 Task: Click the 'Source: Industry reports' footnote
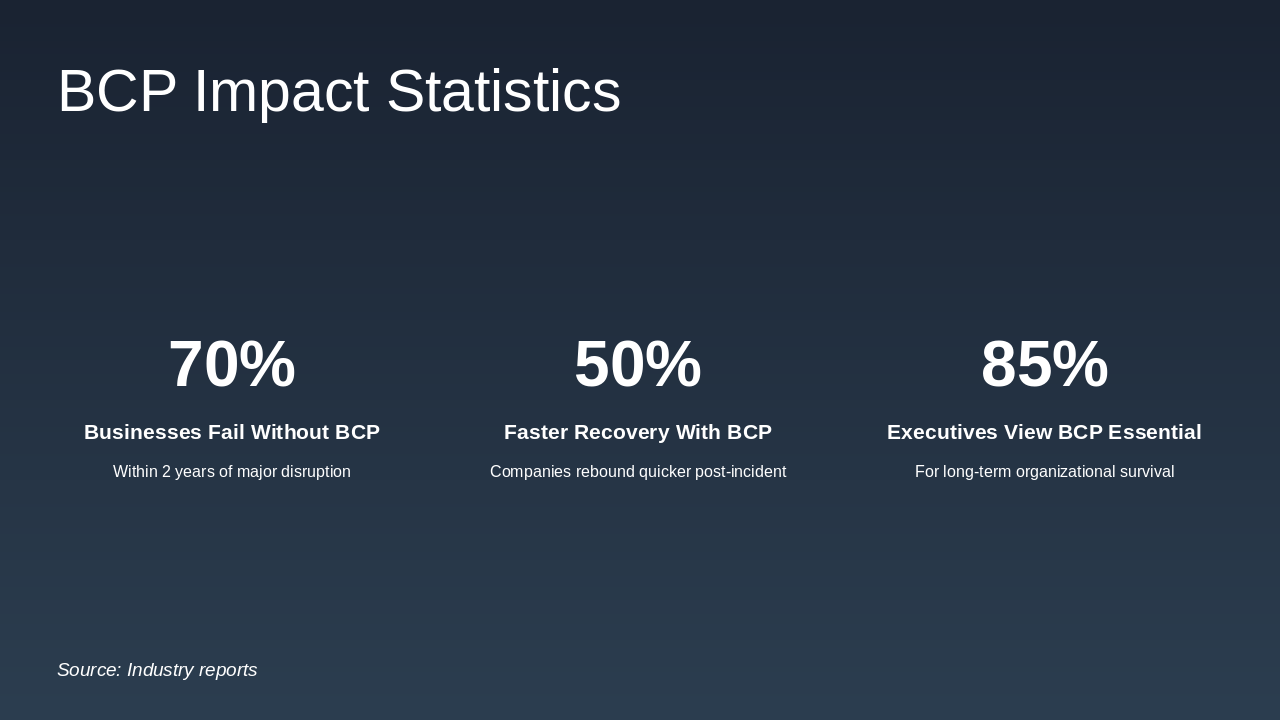click(x=157, y=670)
